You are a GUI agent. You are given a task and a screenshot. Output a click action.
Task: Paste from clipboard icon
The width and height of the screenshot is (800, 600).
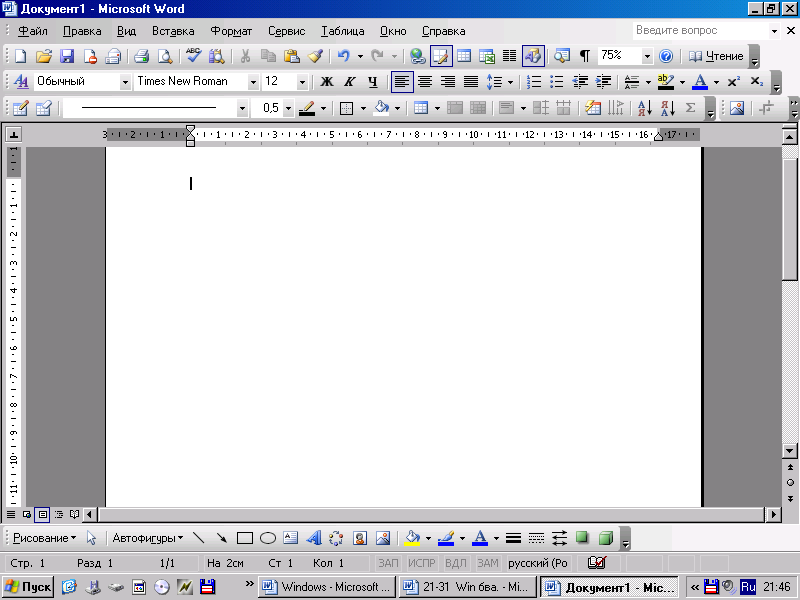pos(291,56)
